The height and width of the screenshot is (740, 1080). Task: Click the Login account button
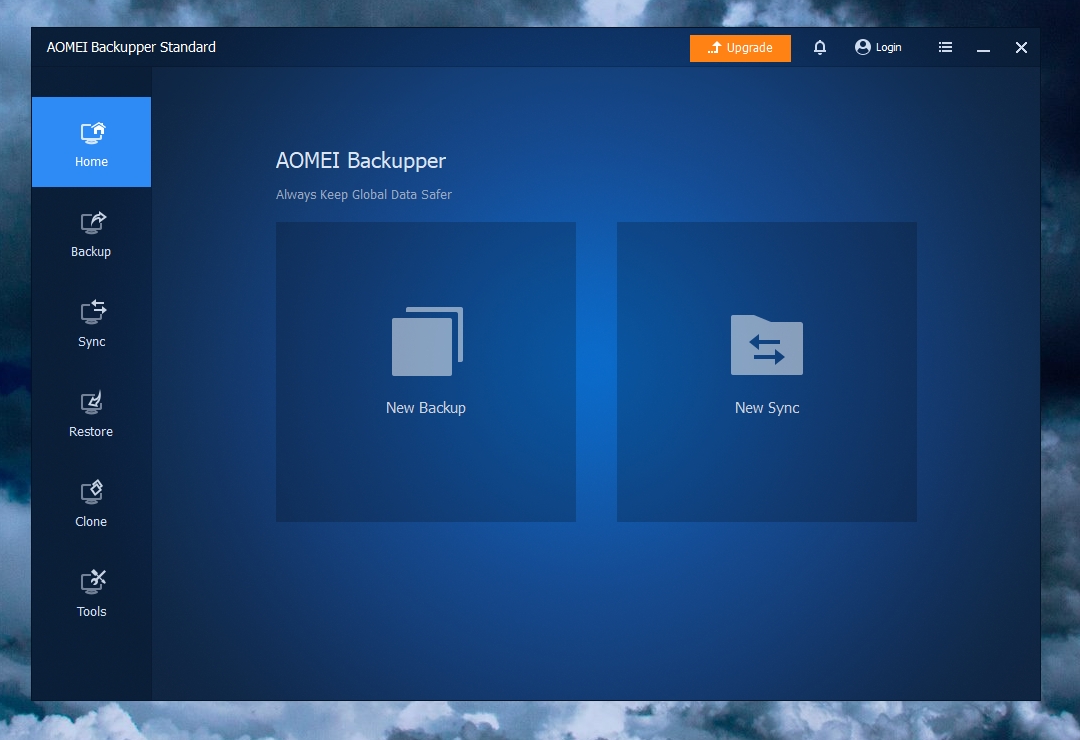tap(878, 48)
